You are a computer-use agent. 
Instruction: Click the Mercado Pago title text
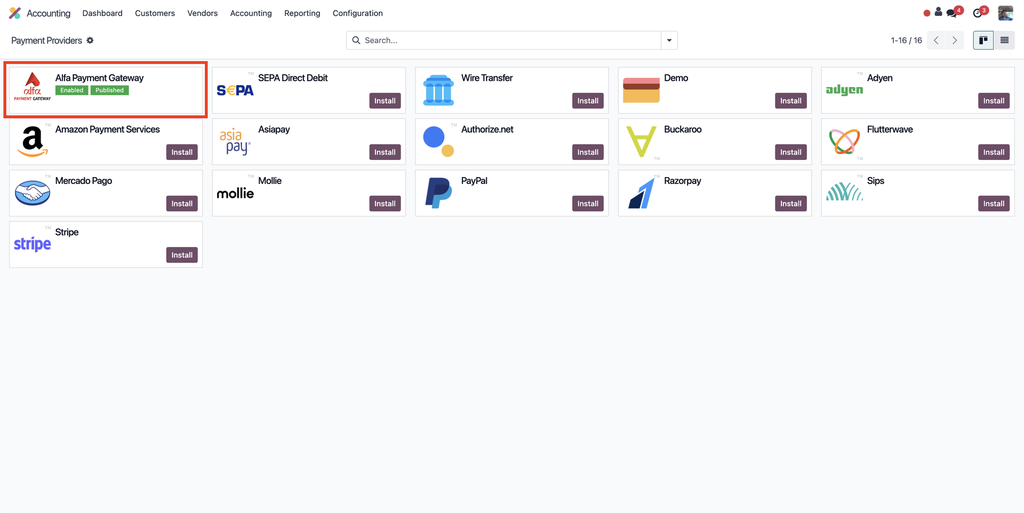[84, 181]
